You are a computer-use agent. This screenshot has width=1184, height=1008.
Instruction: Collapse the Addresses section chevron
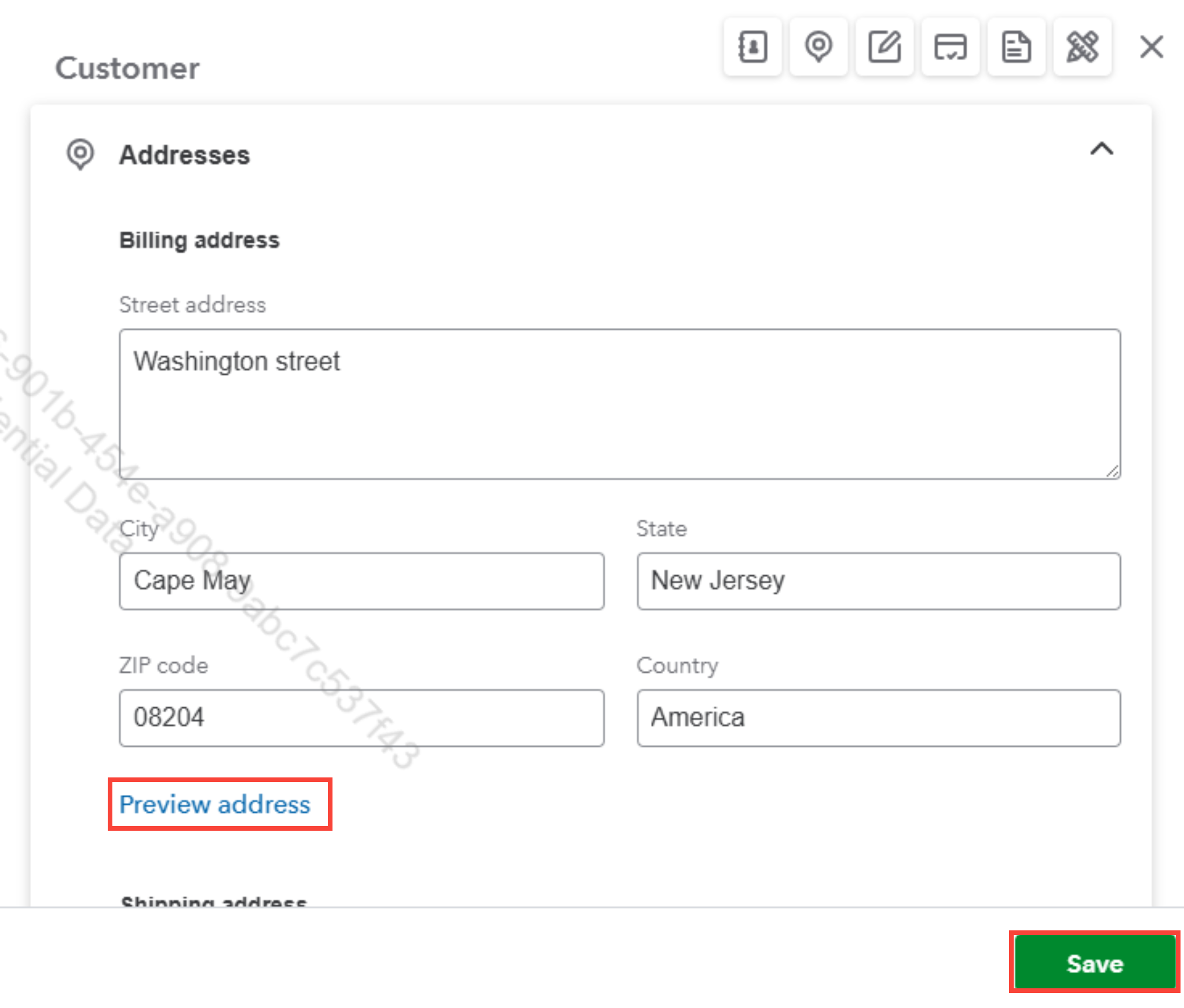tap(1101, 149)
